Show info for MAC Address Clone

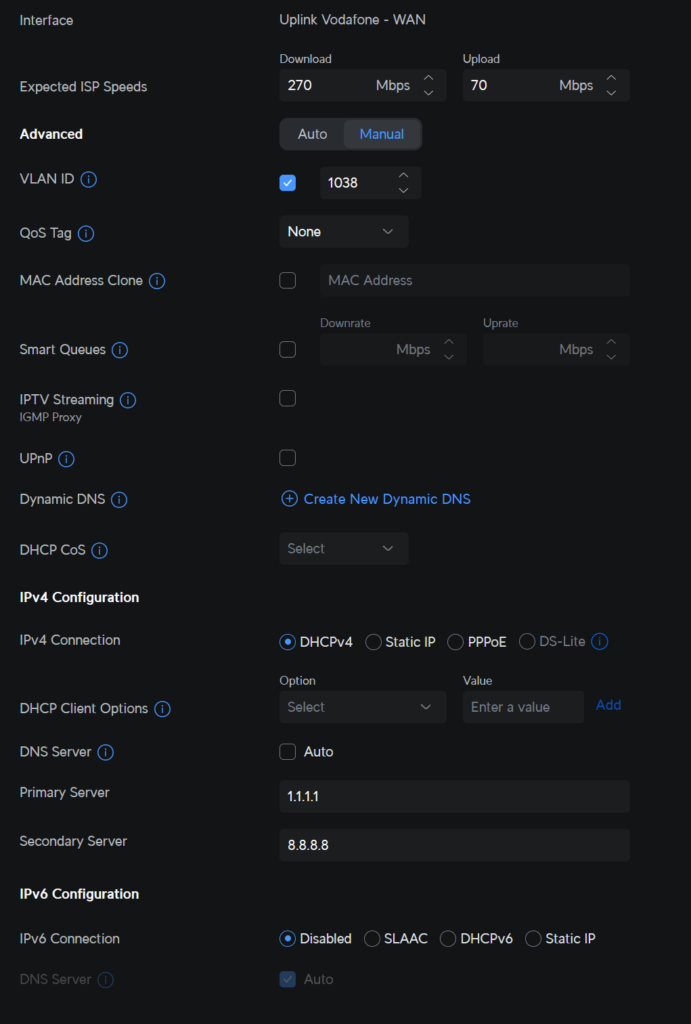[x=157, y=281]
